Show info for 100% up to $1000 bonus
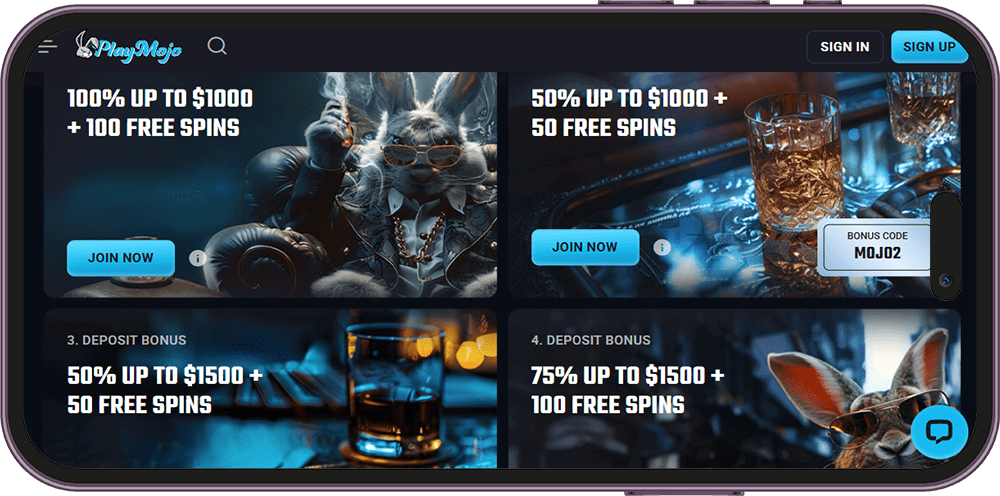This screenshot has width=1000, height=496. [x=198, y=258]
